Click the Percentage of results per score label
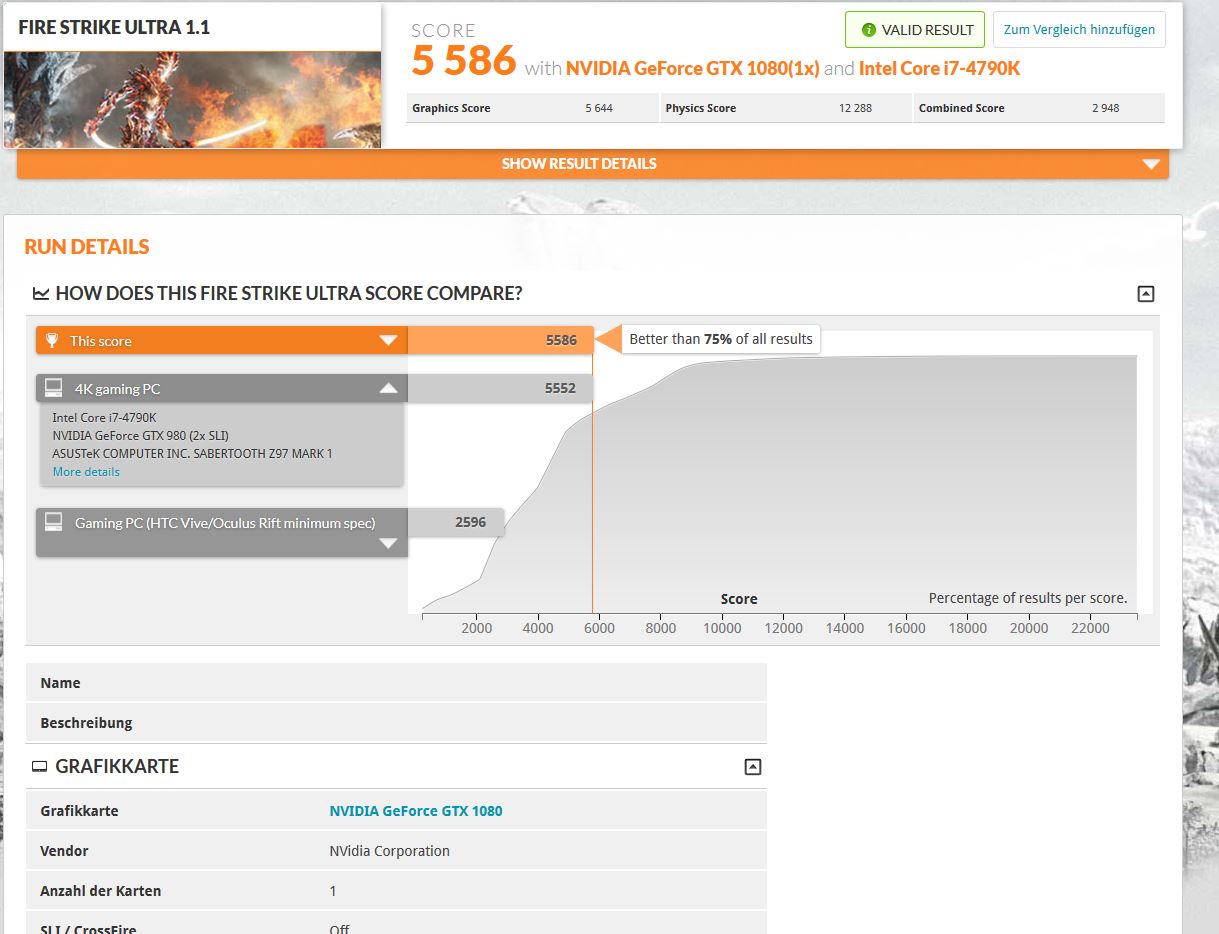Image resolution: width=1219 pixels, height=934 pixels. point(1027,598)
